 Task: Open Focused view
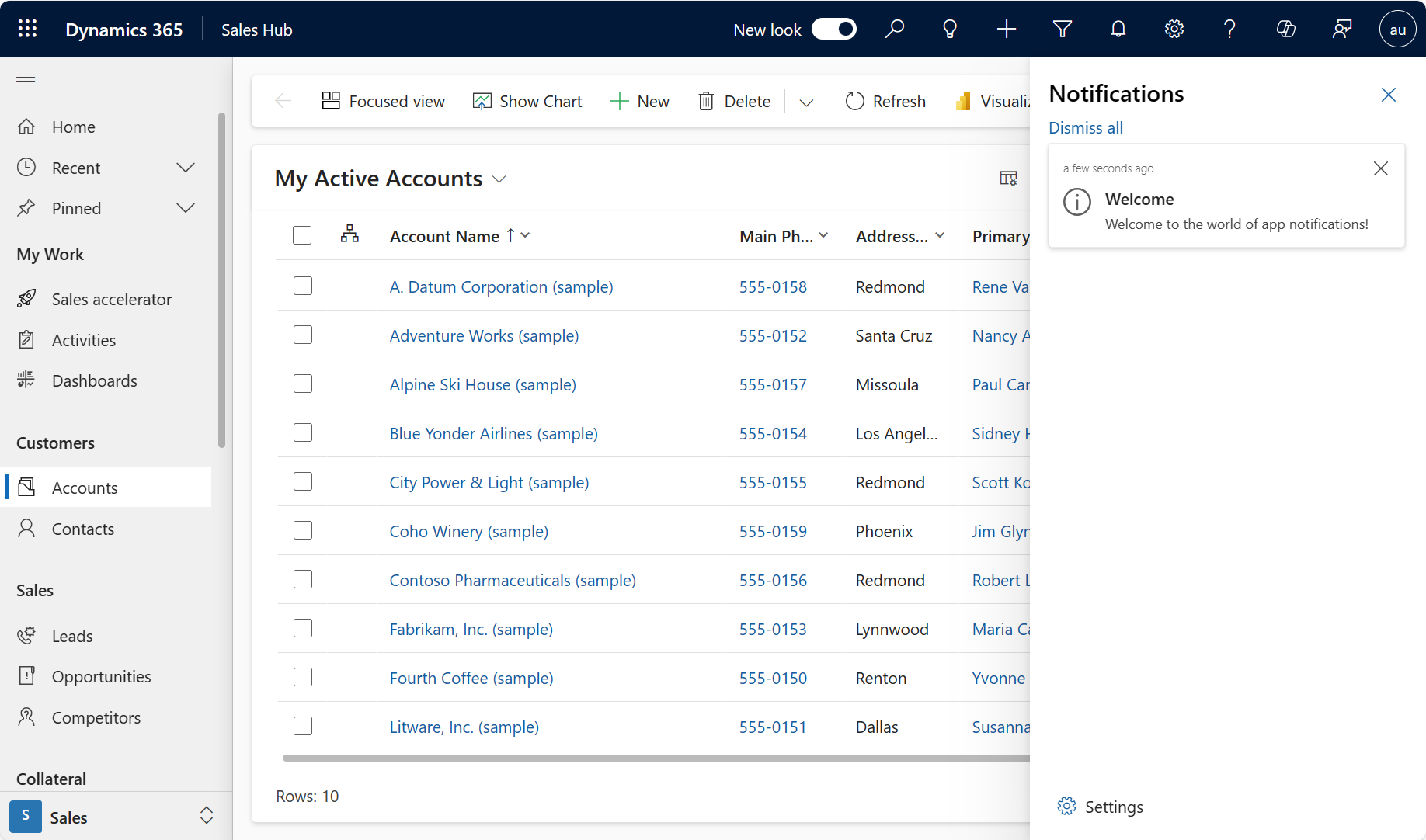coord(383,101)
